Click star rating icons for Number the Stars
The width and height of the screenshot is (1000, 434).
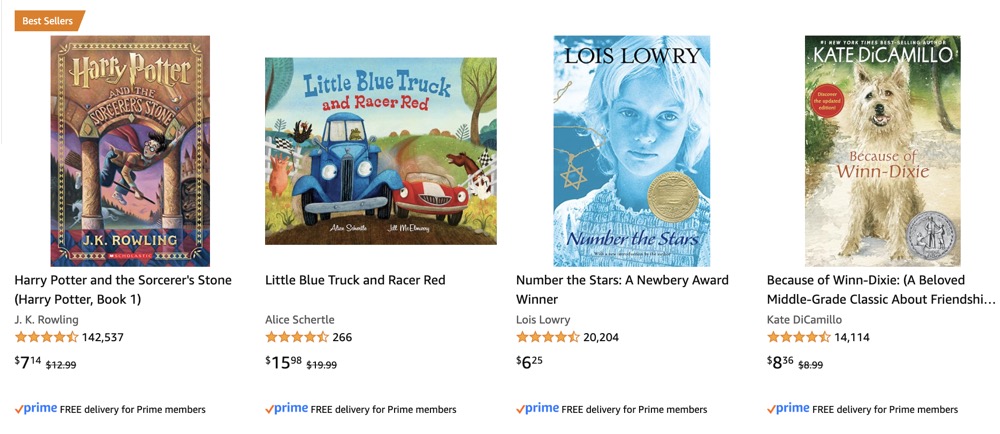[548, 337]
